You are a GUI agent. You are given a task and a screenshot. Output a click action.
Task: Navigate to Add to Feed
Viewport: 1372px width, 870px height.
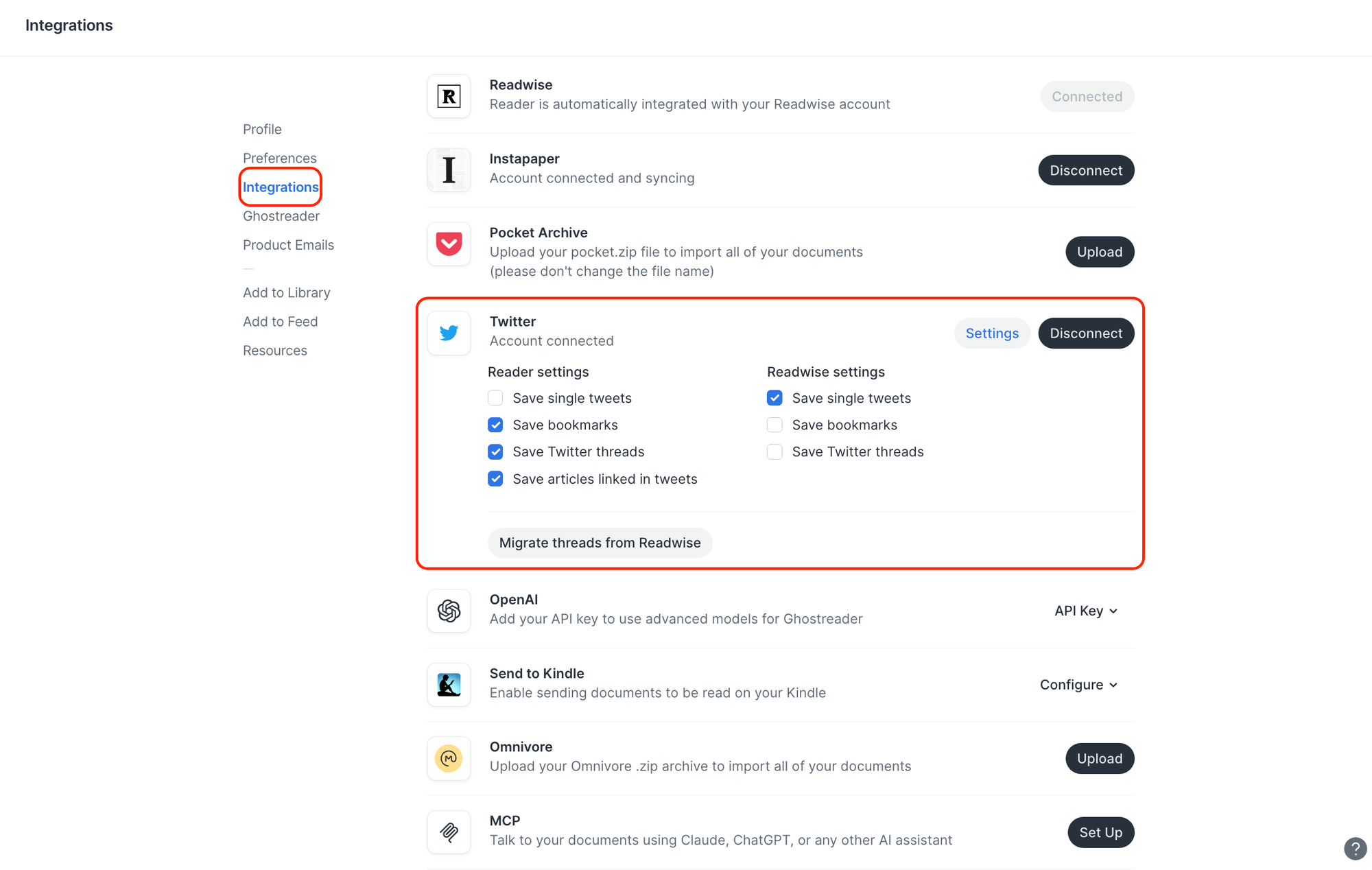(280, 321)
